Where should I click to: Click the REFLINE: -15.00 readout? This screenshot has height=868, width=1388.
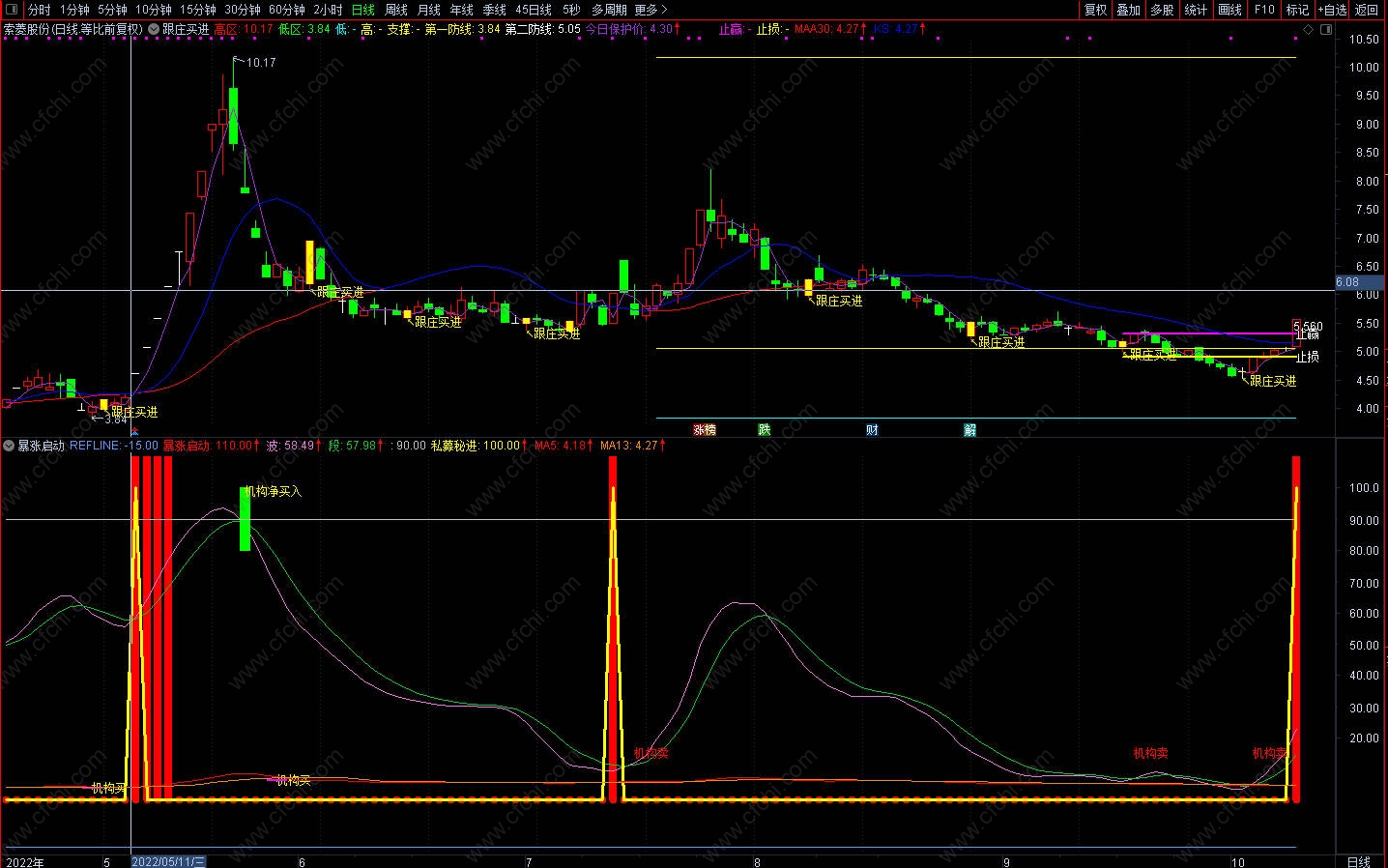(114, 446)
